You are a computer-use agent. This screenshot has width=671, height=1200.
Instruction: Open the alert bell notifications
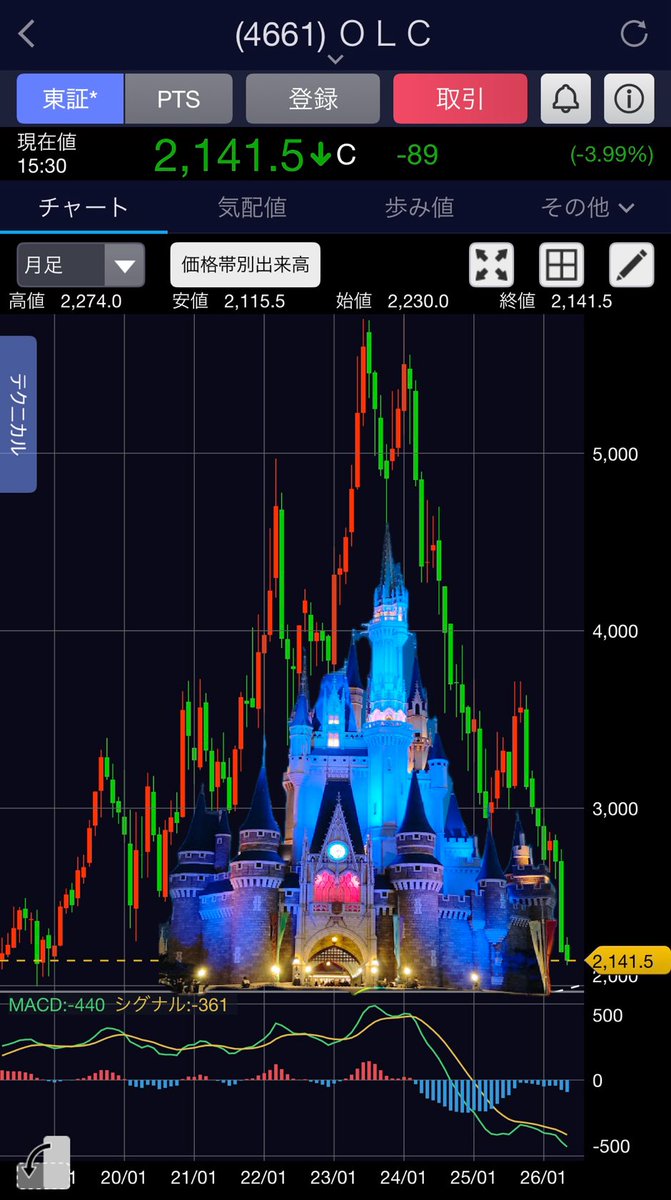coord(566,99)
